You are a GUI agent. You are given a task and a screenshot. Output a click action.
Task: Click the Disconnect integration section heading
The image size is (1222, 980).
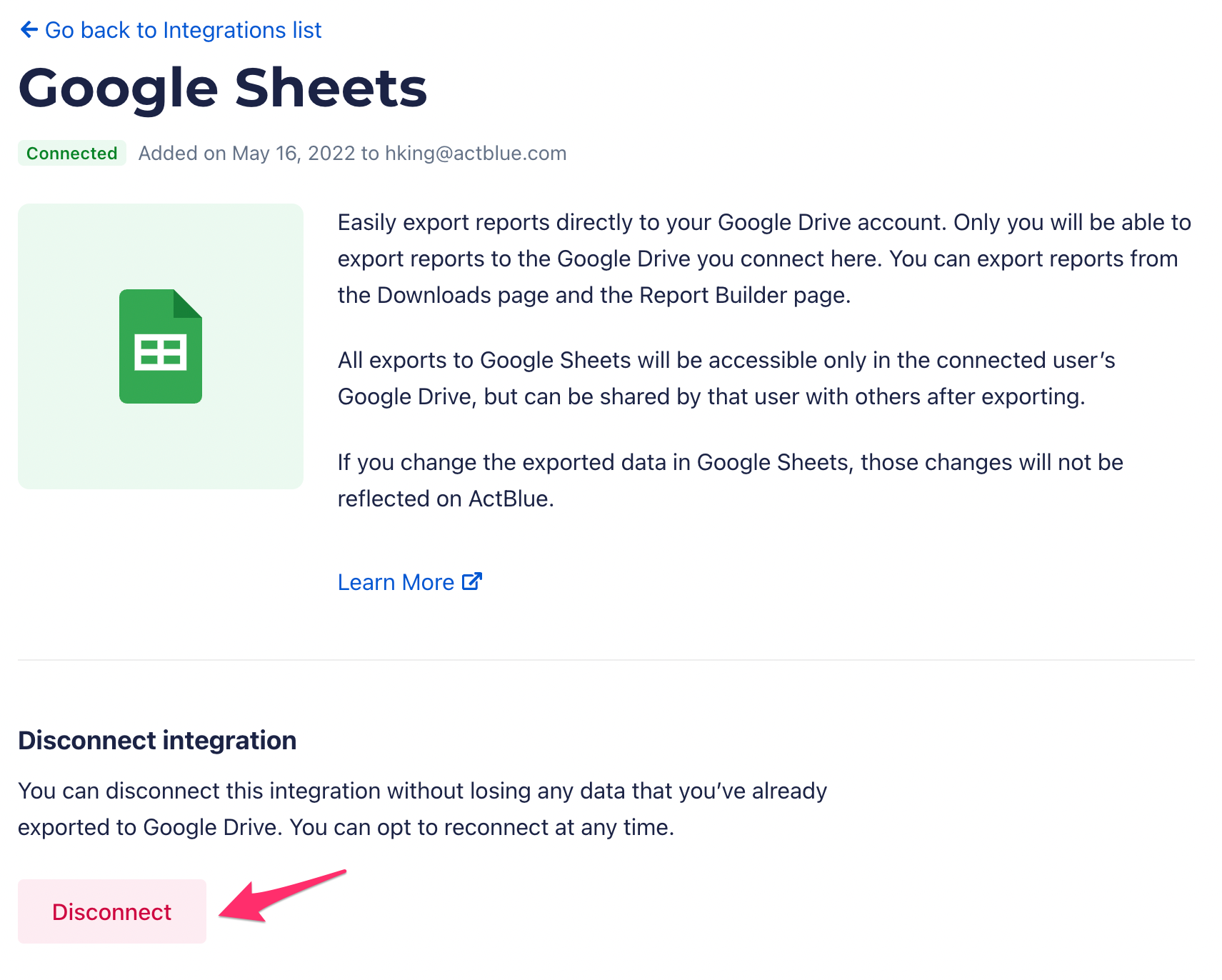click(x=157, y=740)
